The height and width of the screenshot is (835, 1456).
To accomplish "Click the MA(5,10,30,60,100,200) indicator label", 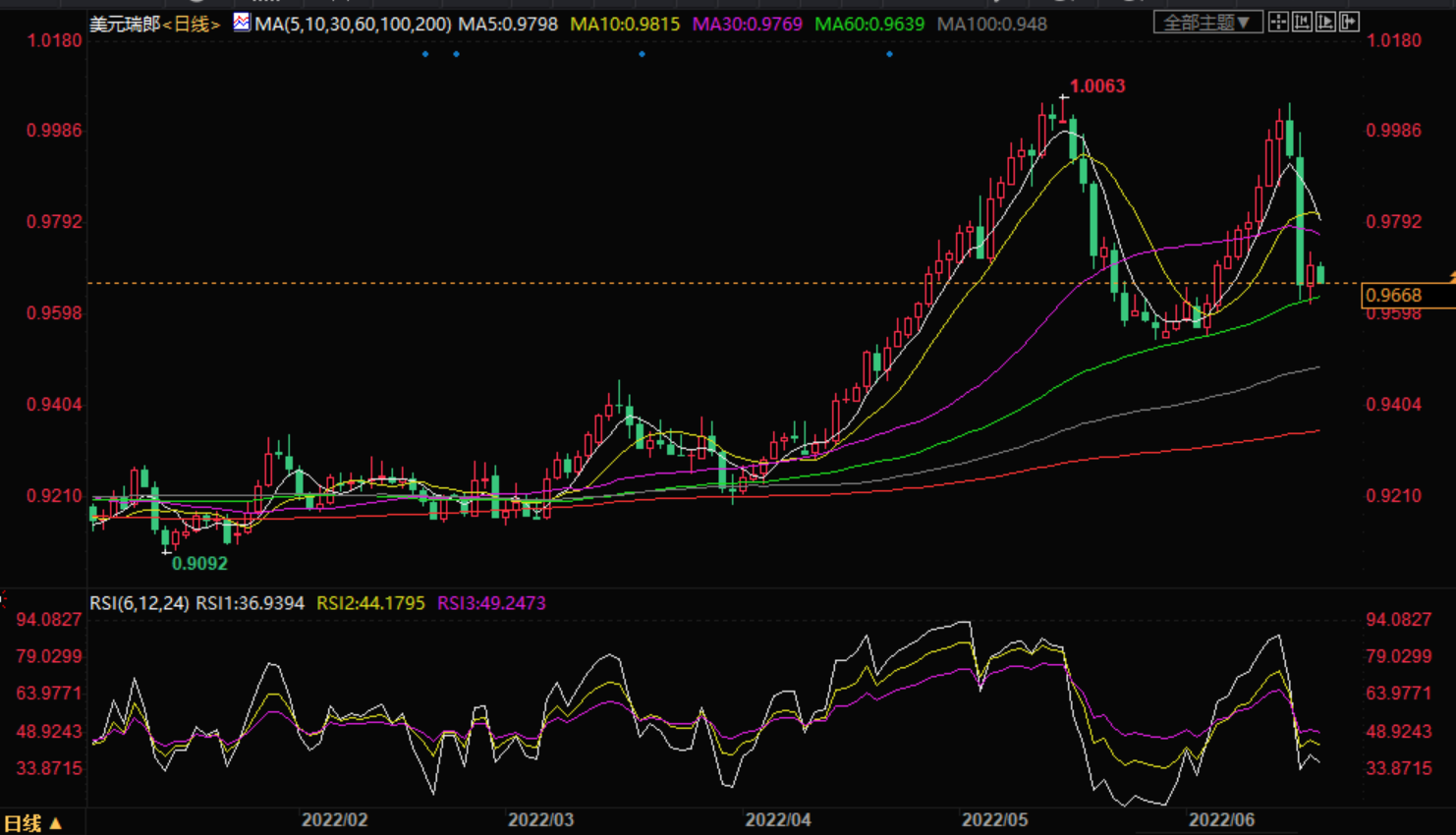I will (x=353, y=24).
